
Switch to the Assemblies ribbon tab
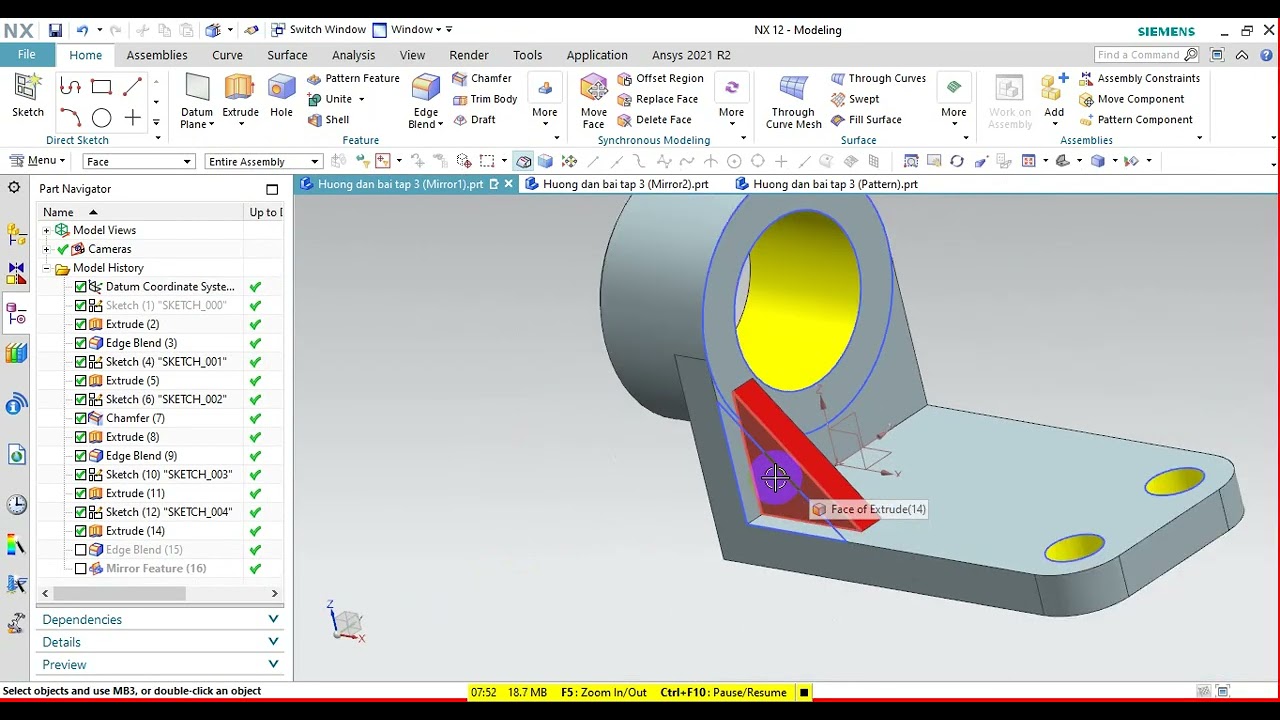(157, 55)
